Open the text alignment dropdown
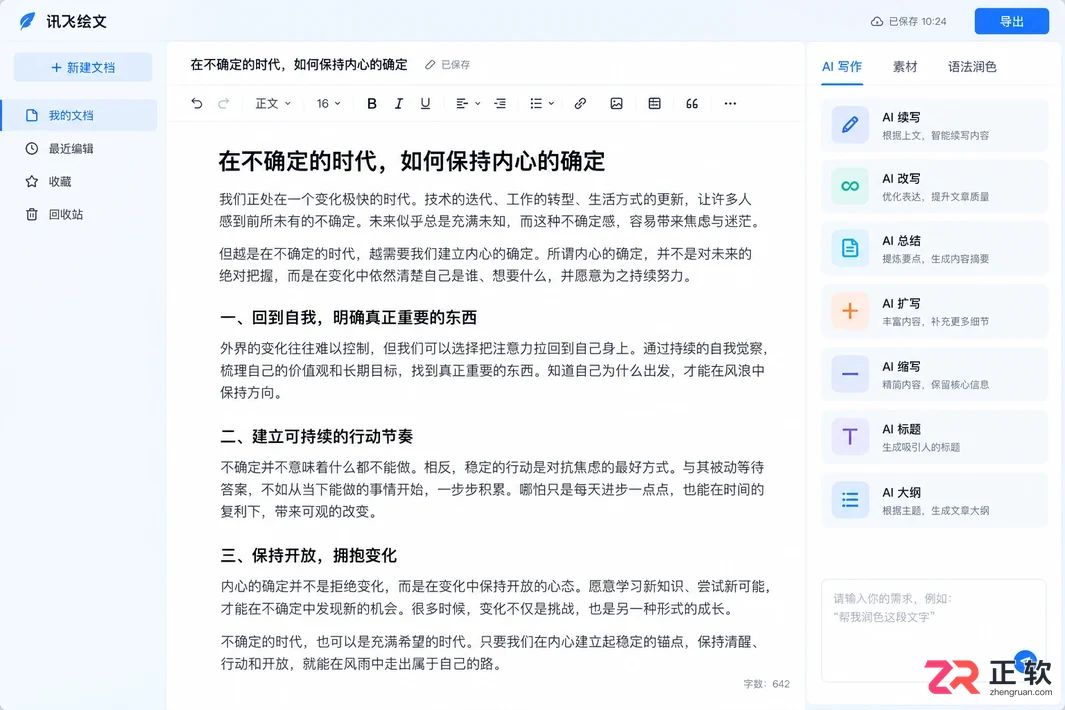 [468, 103]
